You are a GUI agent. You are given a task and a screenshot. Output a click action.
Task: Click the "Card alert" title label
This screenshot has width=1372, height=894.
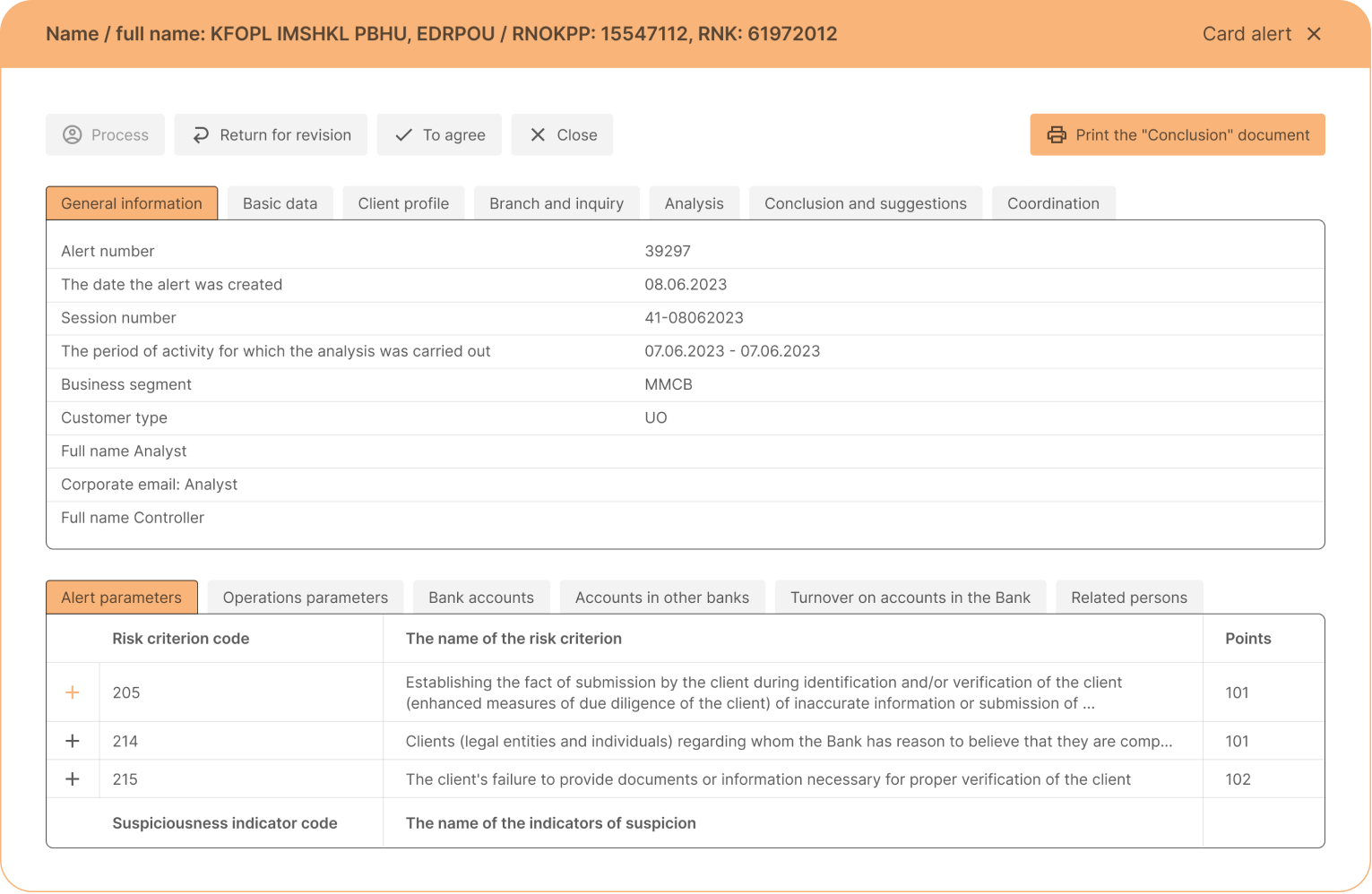[1246, 34]
